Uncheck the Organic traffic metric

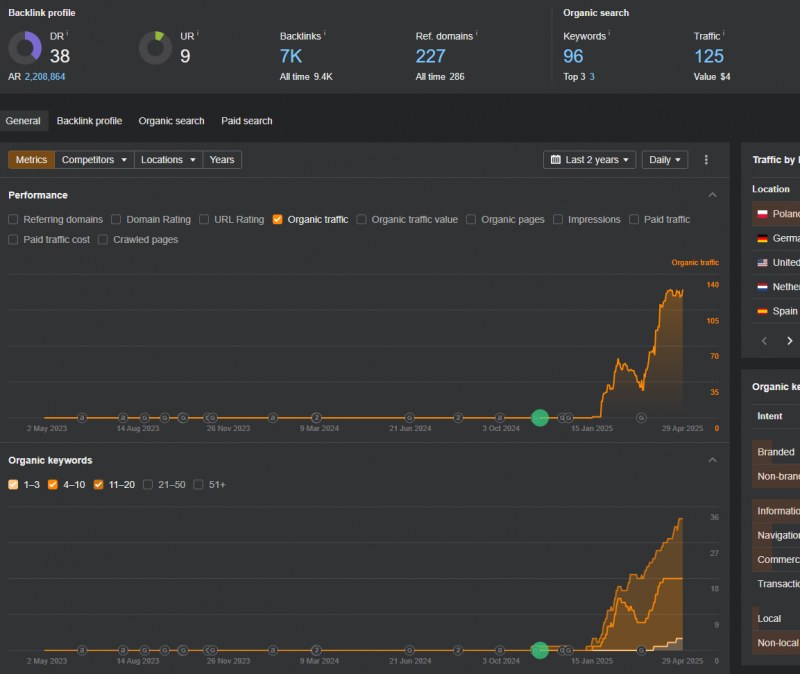click(x=277, y=219)
